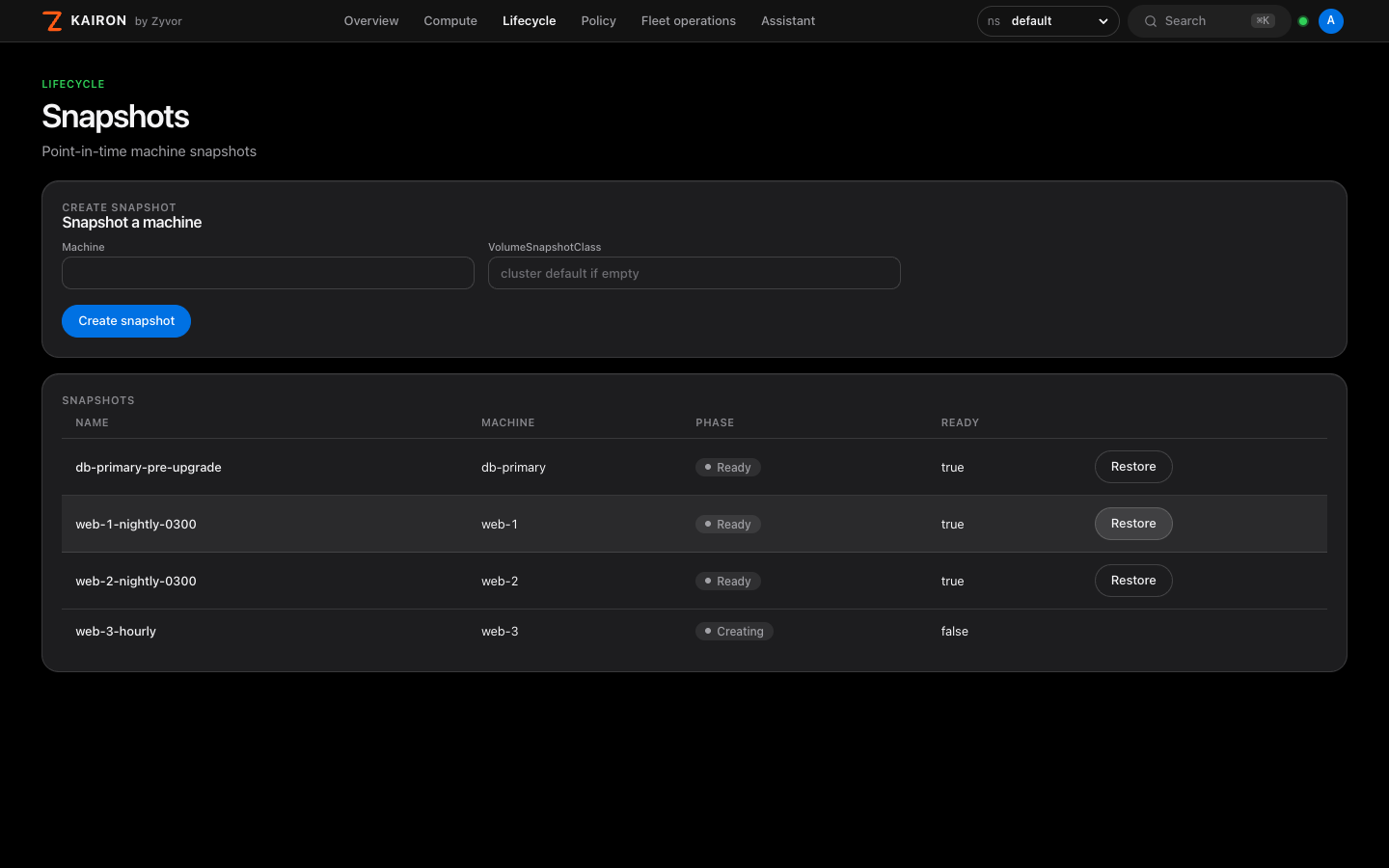Screen dimensions: 1389x868
Task: Open the user avatar A menu
Action: coord(1331,21)
